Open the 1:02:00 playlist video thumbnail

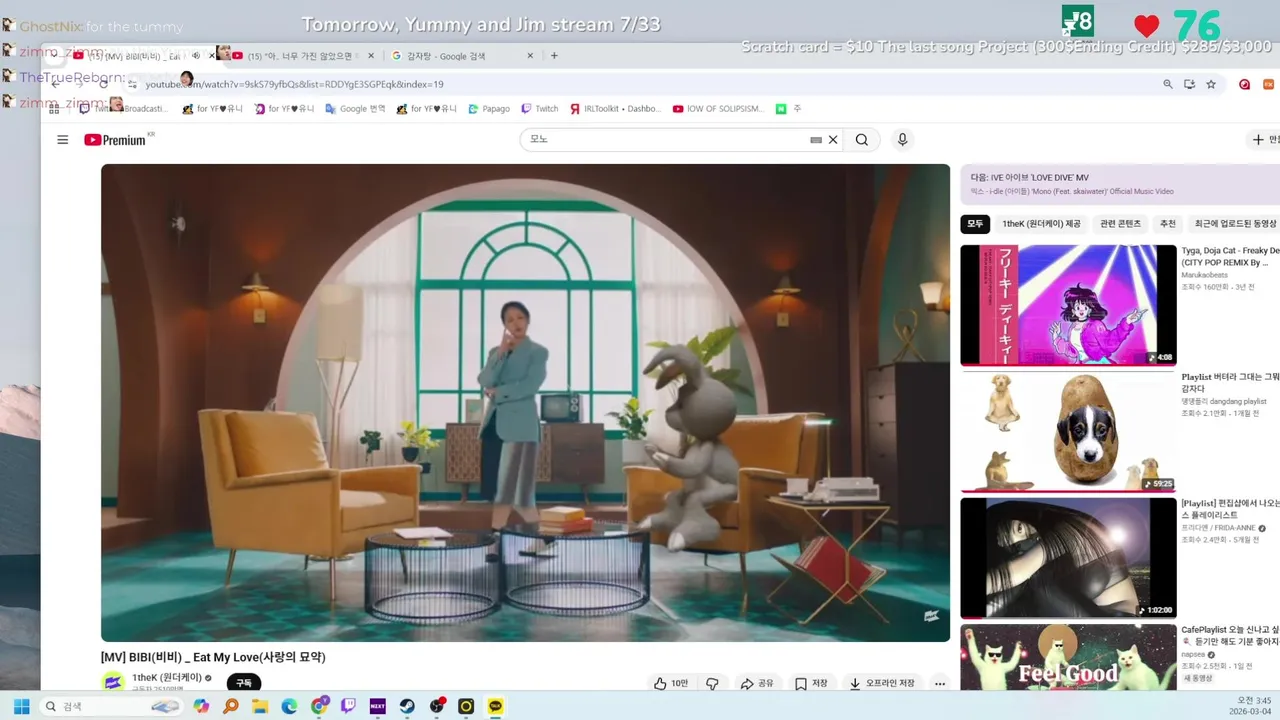pyautogui.click(x=1068, y=558)
